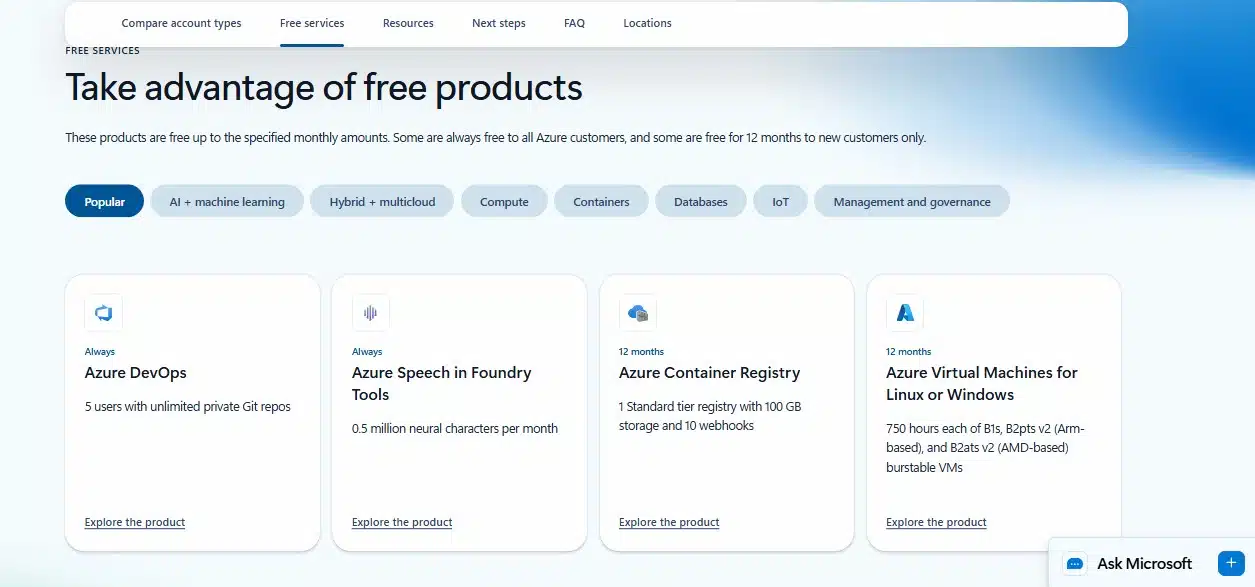The height and width of the screenshot is (587, 1255).
Task: Expand Ask Microsoft with the plus button
Action: [x=1231, y=563]
